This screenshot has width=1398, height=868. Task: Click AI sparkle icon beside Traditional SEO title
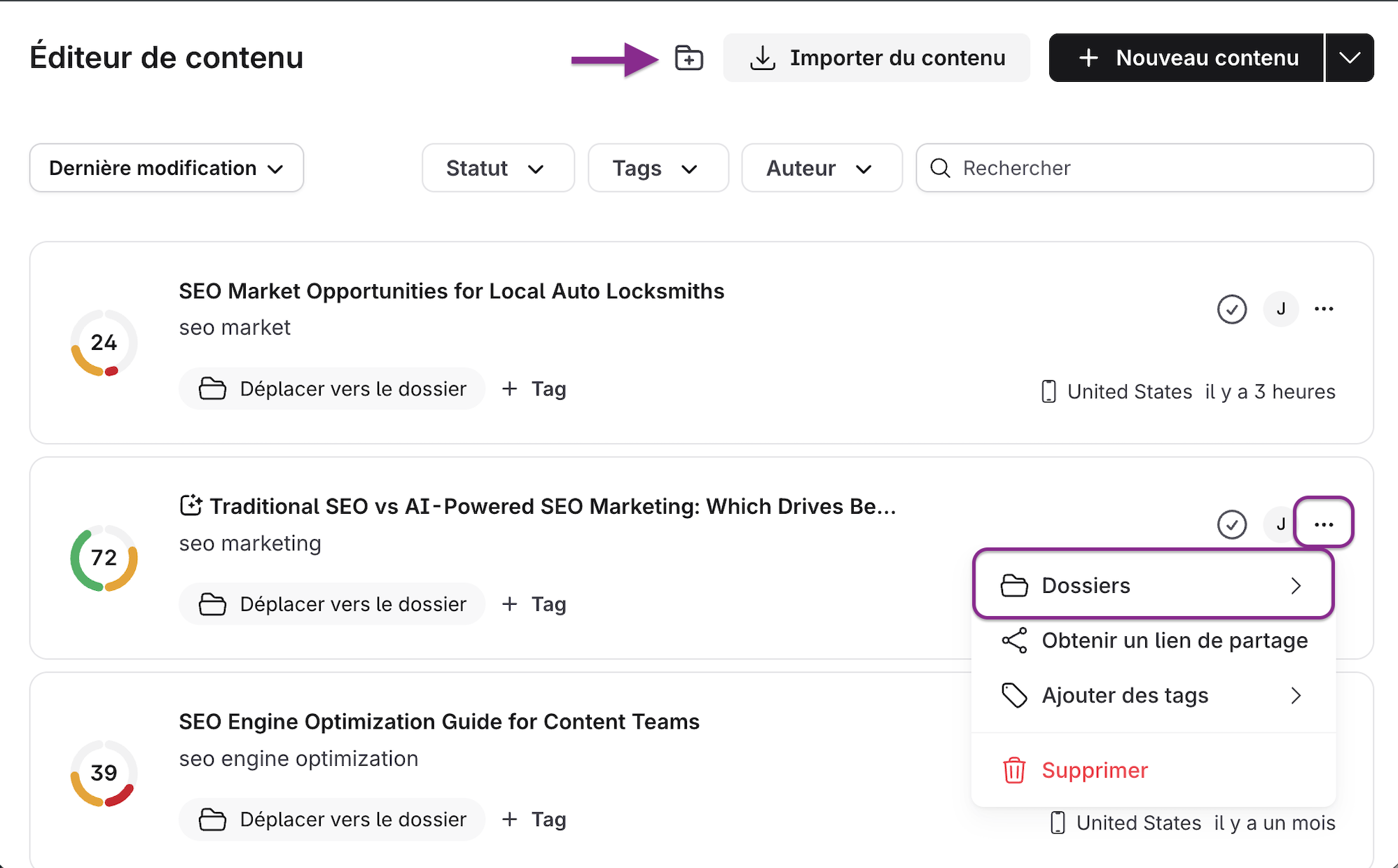191,505
